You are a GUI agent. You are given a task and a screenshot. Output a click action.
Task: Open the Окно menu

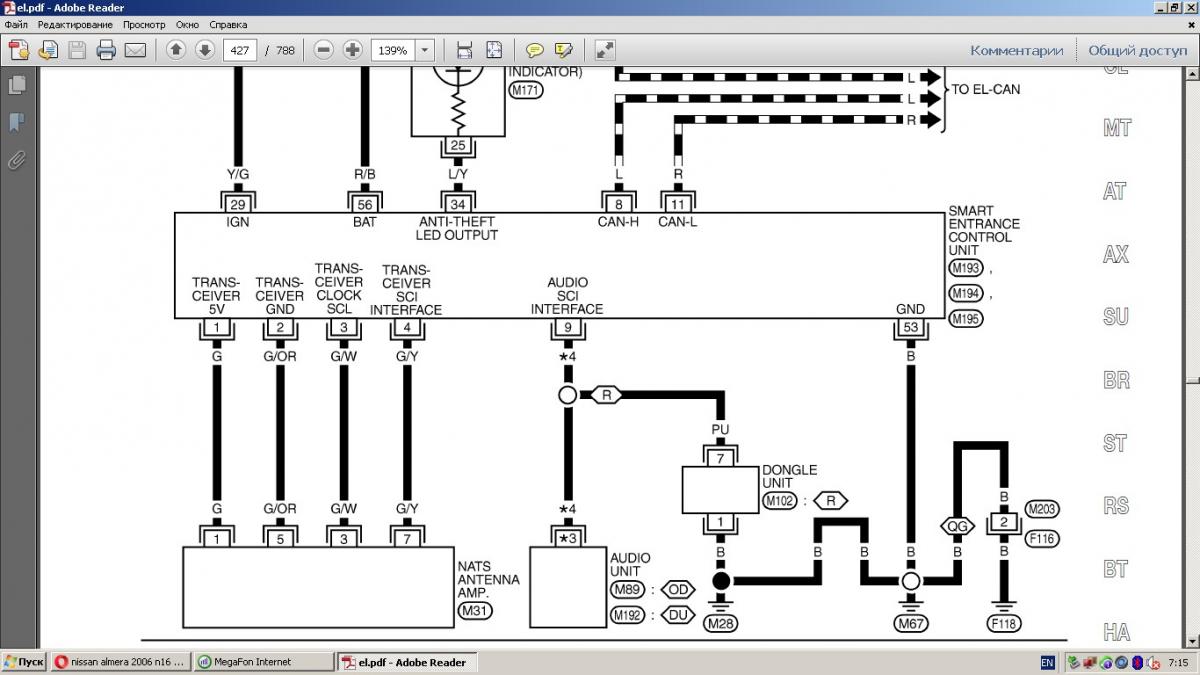tap(187, 23)
